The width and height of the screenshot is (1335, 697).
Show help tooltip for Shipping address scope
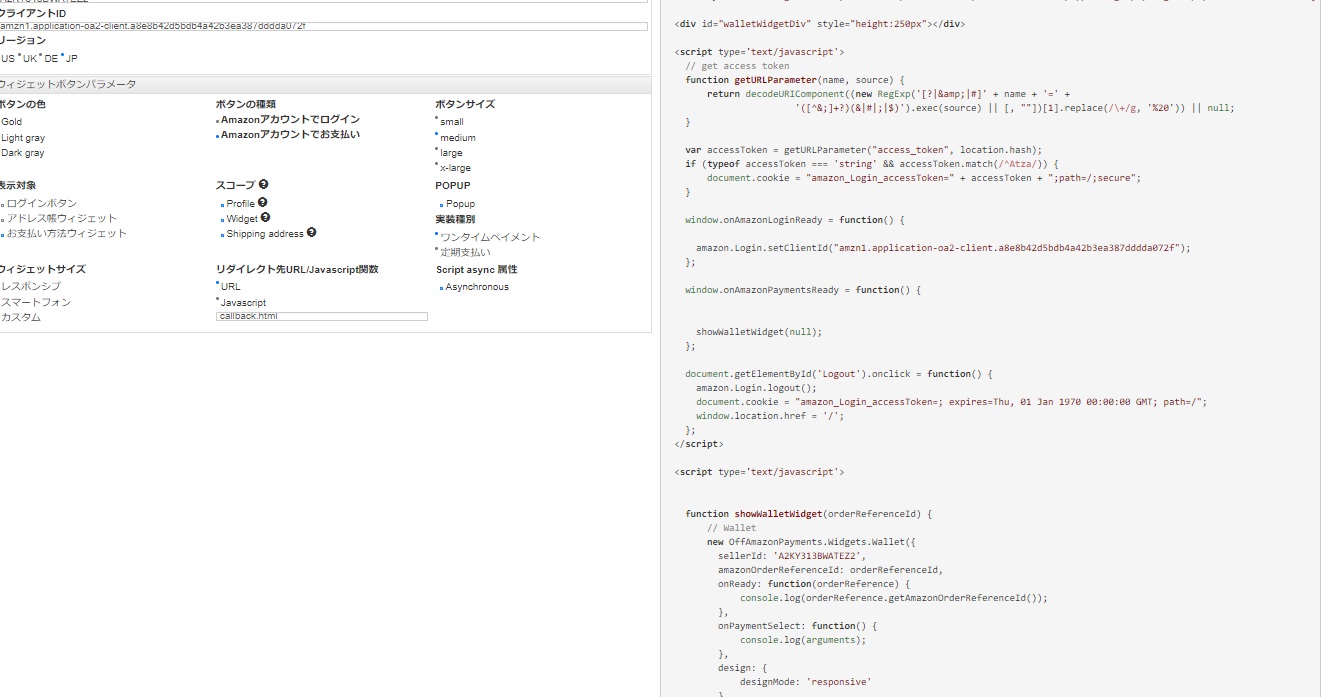pyautogui.click(x=311, y=233)
